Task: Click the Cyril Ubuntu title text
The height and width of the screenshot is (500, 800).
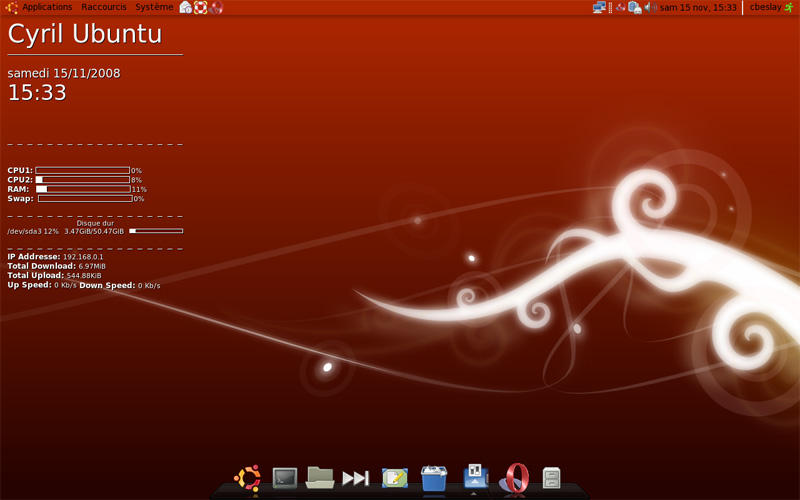Action: 85,34
